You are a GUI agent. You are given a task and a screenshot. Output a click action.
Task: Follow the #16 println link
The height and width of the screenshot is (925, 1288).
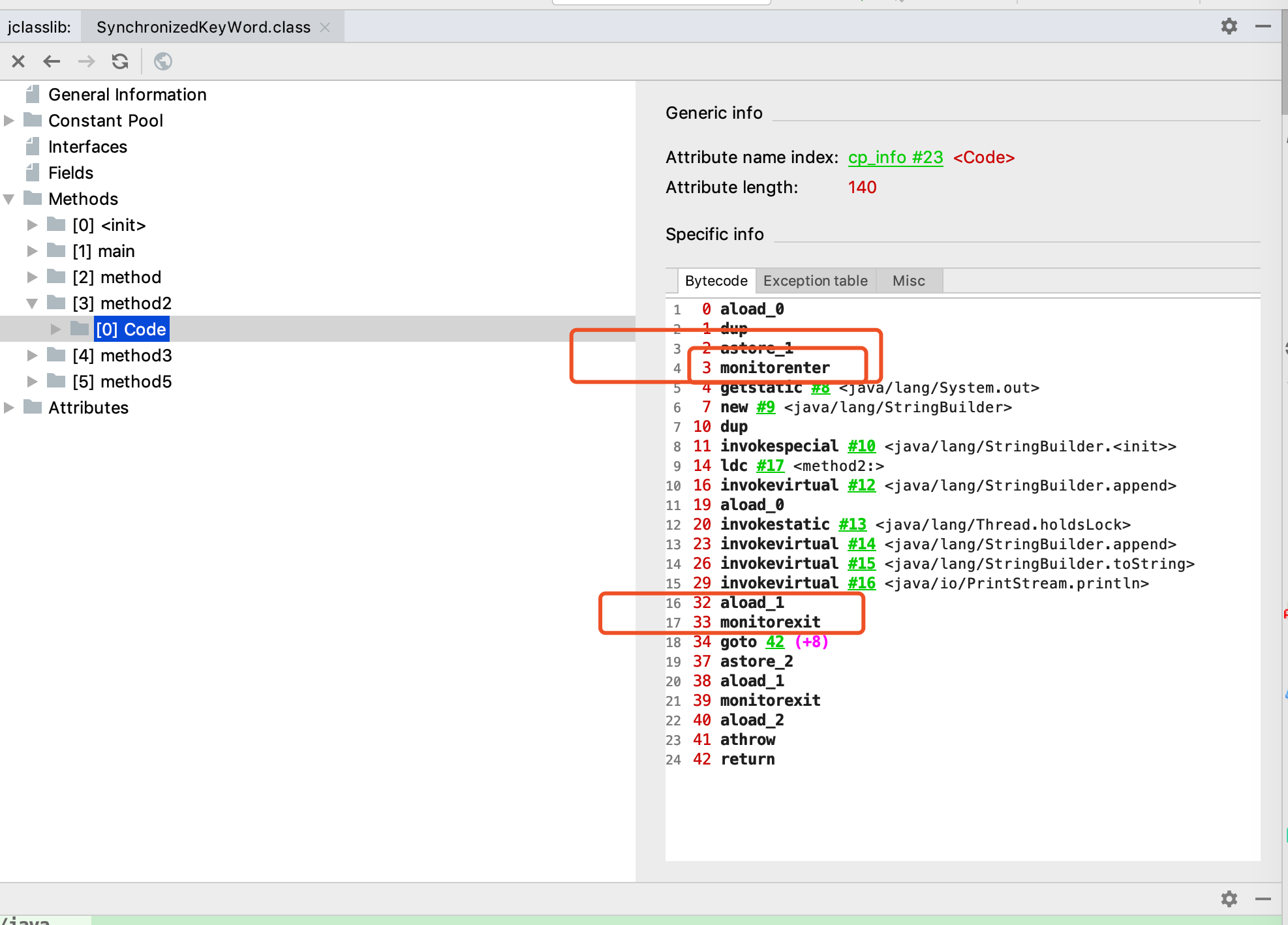tap(861, 583)
